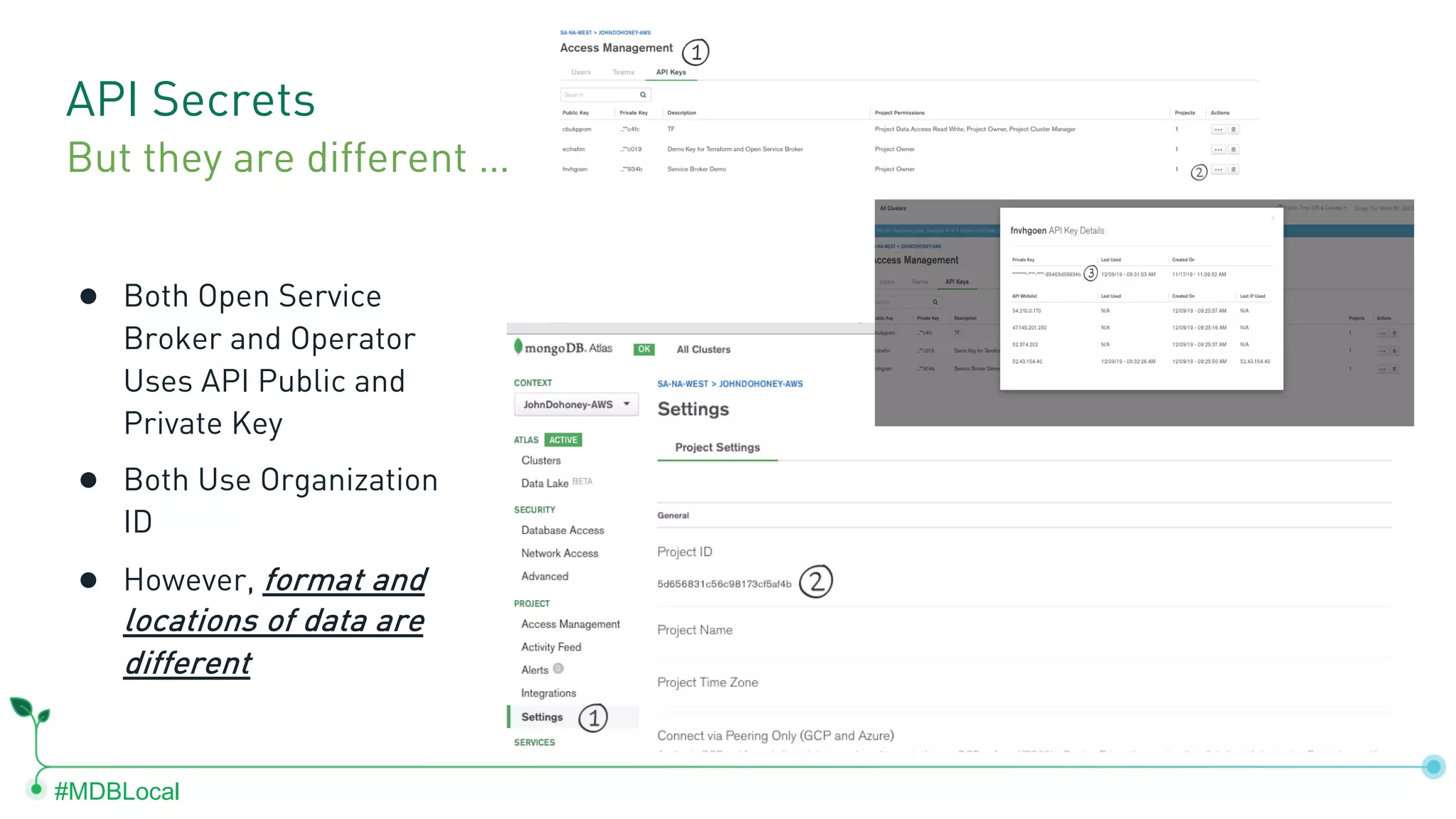Open Access Management in sidebar

pyautogui.click(x=570, y=624)
